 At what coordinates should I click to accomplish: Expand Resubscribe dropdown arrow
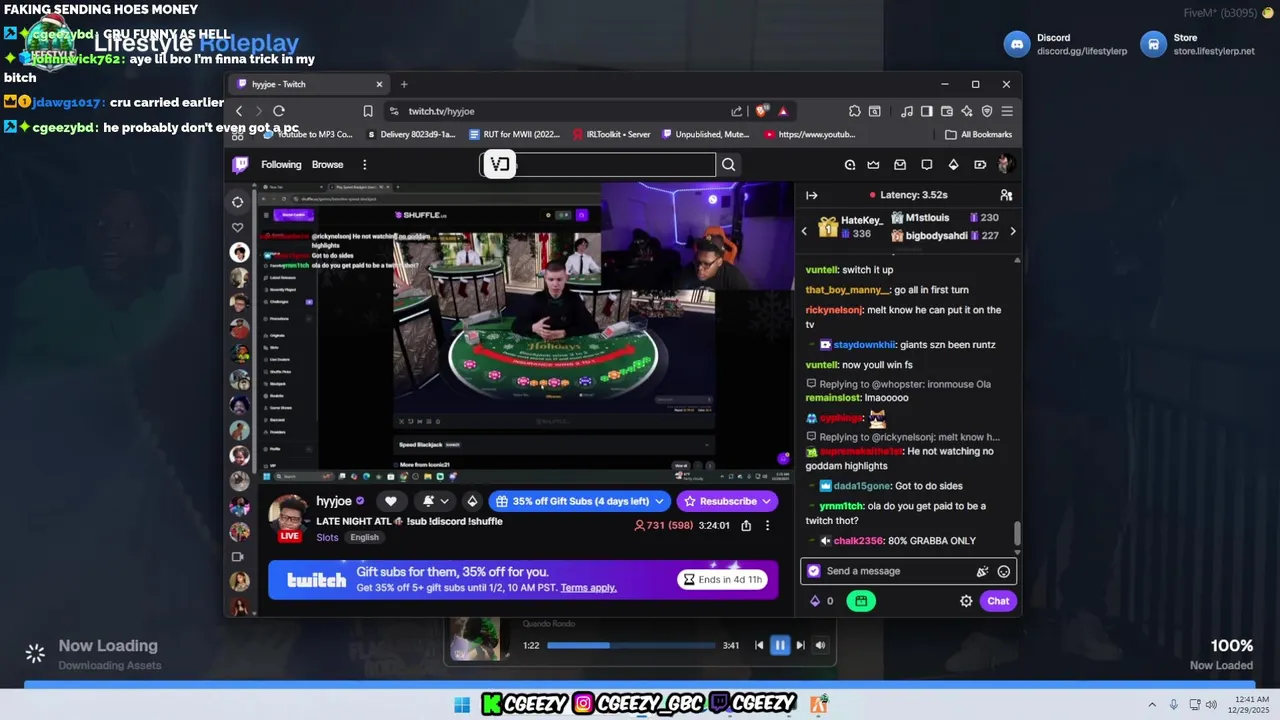point(767,501)
